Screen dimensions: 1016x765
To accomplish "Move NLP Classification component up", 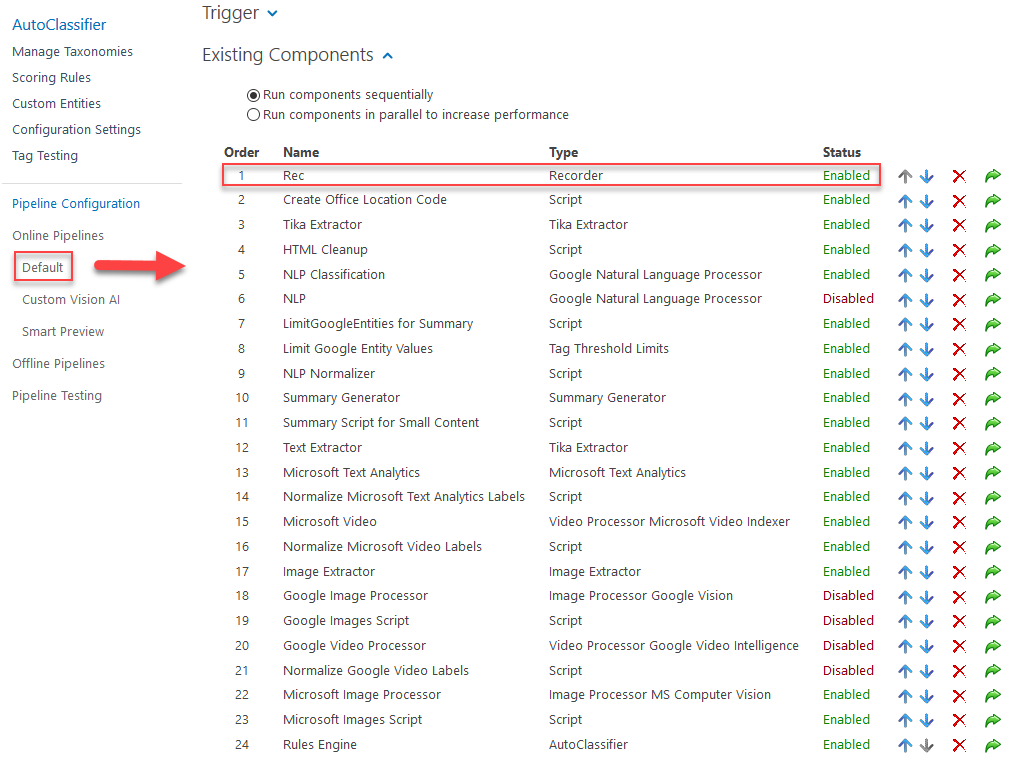I will [x=905, y=275].
